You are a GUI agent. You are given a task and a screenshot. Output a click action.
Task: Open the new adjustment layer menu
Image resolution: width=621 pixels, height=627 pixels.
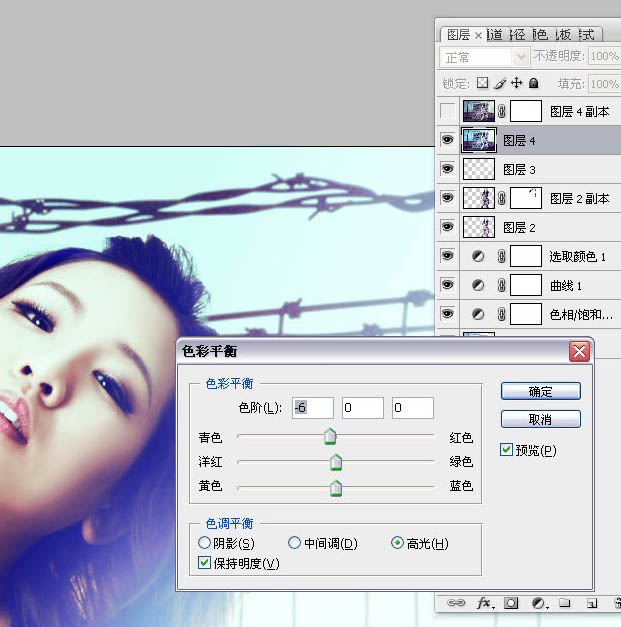[538, 604]
